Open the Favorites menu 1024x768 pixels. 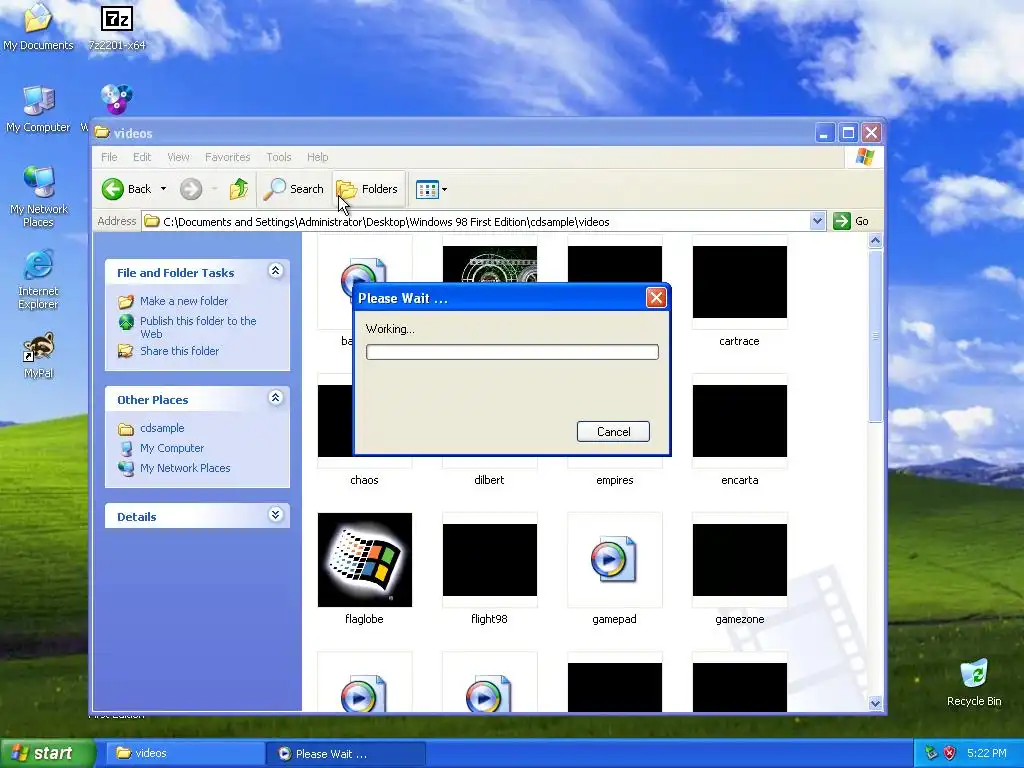click(227, 157)
